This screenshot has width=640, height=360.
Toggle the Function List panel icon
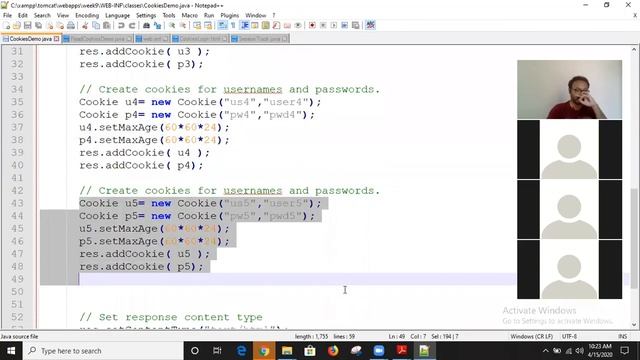coord(276,25)
